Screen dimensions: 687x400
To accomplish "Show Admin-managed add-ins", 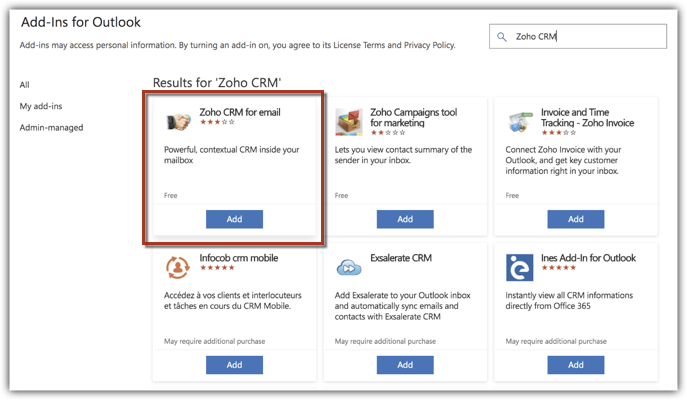I will 52,127.
